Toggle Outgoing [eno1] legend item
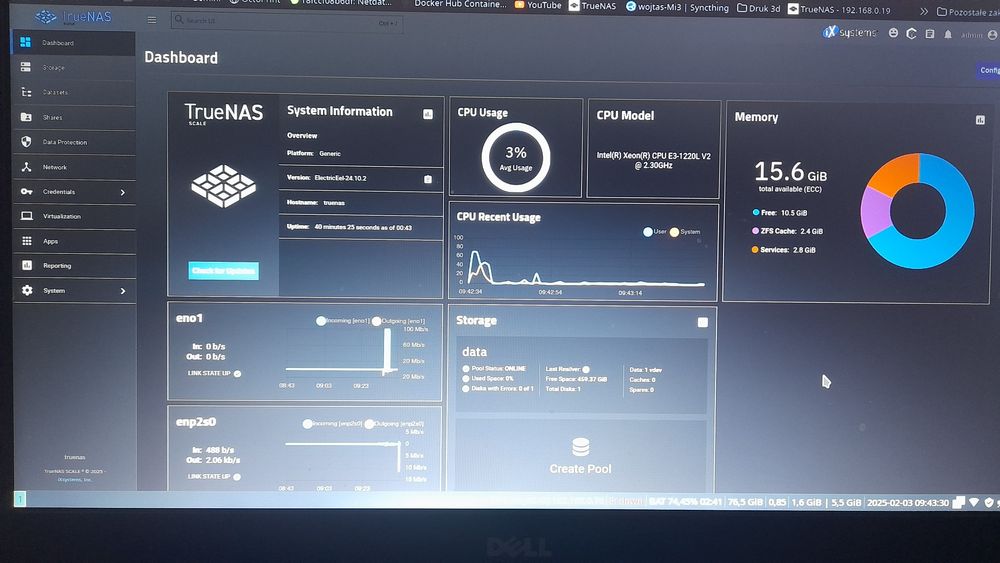The width and height of the screenshot is (1000, 563). coord(399,321)
